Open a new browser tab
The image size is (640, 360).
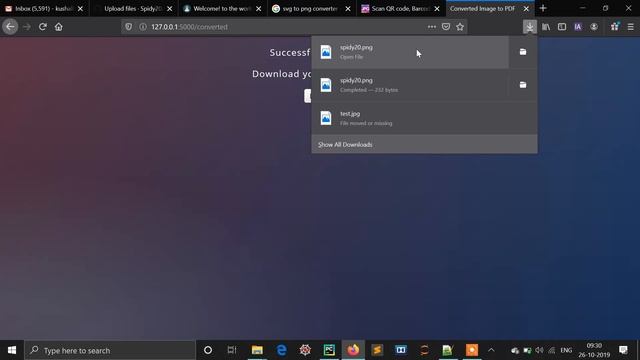543,8
